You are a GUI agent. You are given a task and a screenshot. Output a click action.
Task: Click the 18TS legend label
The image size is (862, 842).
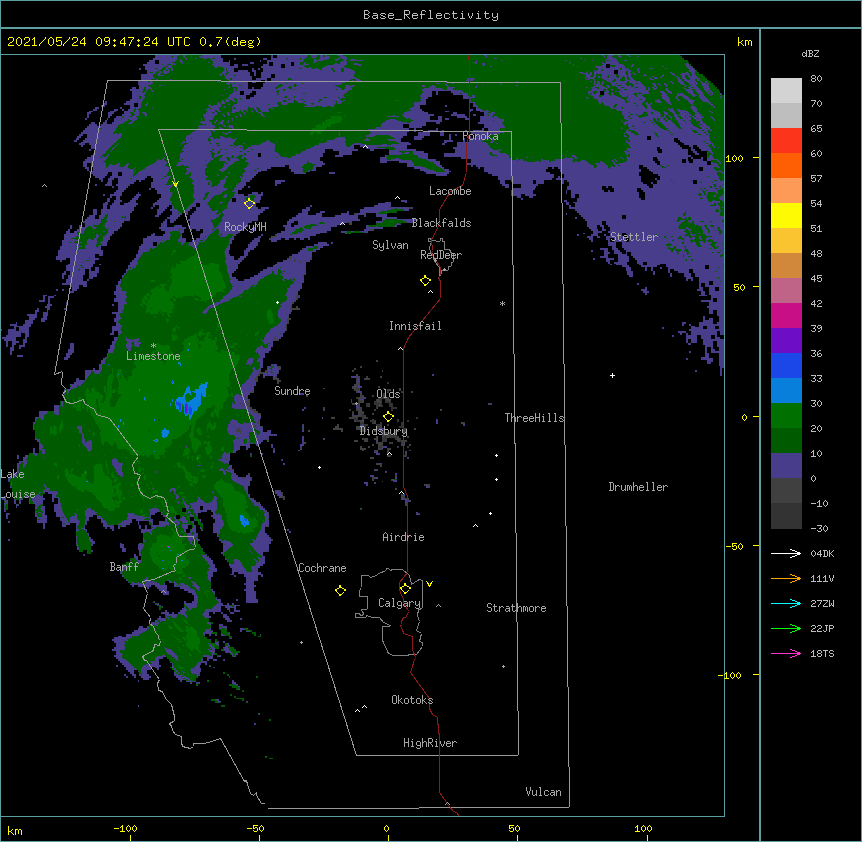point(822,653)
